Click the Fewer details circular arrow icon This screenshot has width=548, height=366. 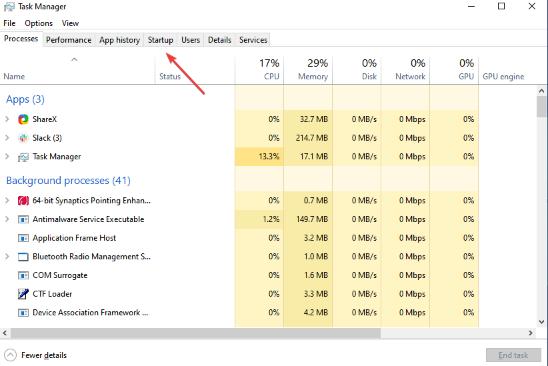[x=10, y=355]
